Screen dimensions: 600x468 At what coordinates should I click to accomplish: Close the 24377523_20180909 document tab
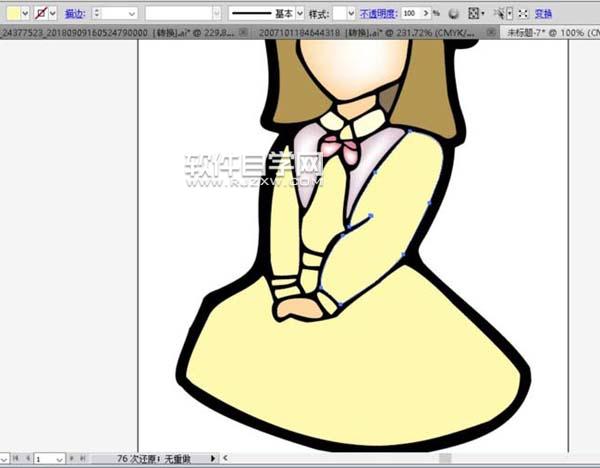click(243, 33)
